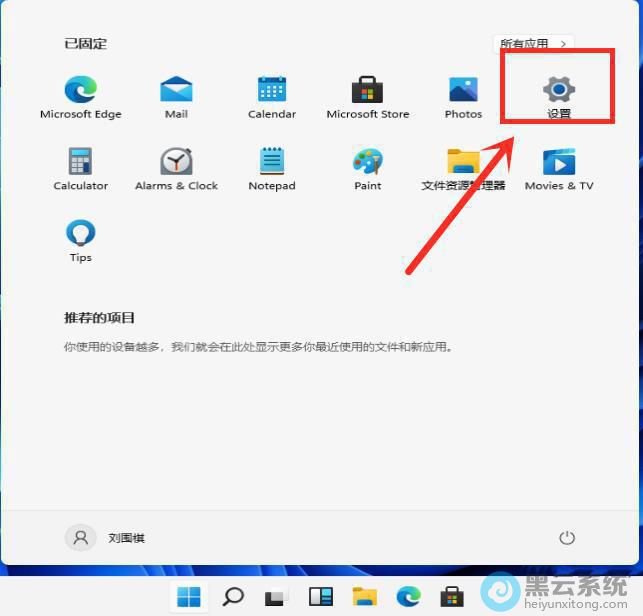Open Search from the taskbar

coord(233,597)
